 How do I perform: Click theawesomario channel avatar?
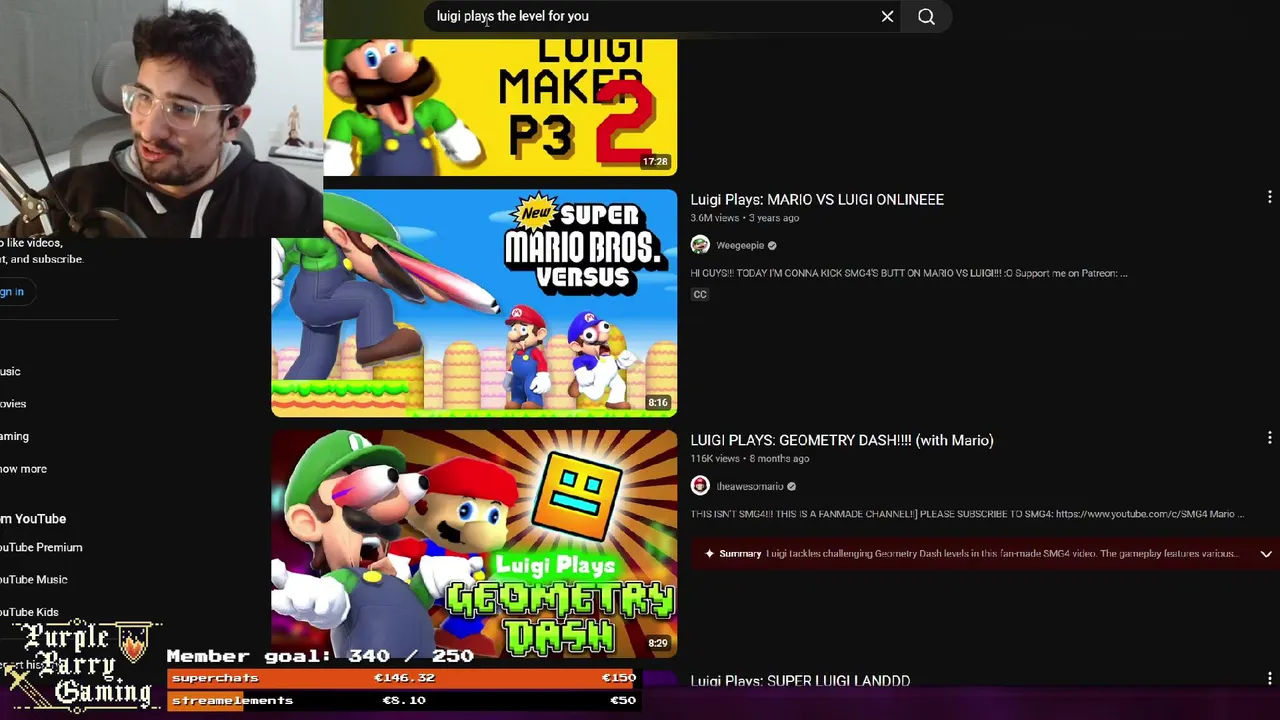point(700,486)
